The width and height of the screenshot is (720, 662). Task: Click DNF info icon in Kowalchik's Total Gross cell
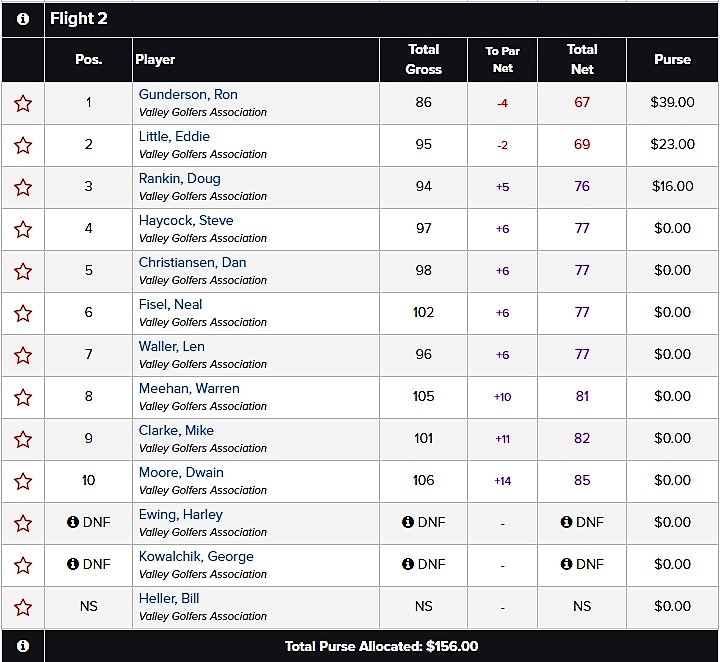408,564
